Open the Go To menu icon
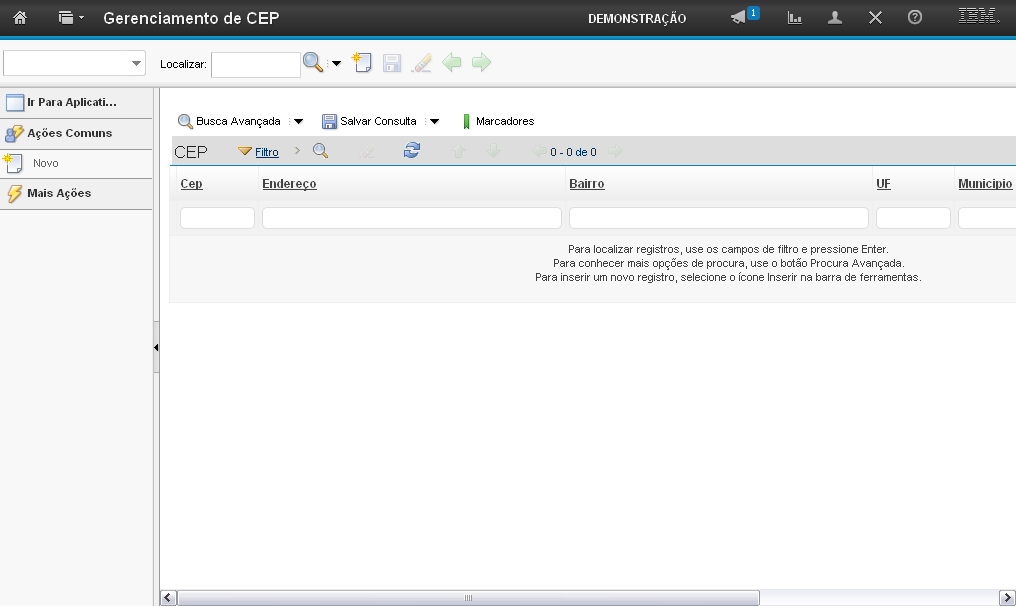1016x607 pixels. pyautogui.click(x=70, y=18)
